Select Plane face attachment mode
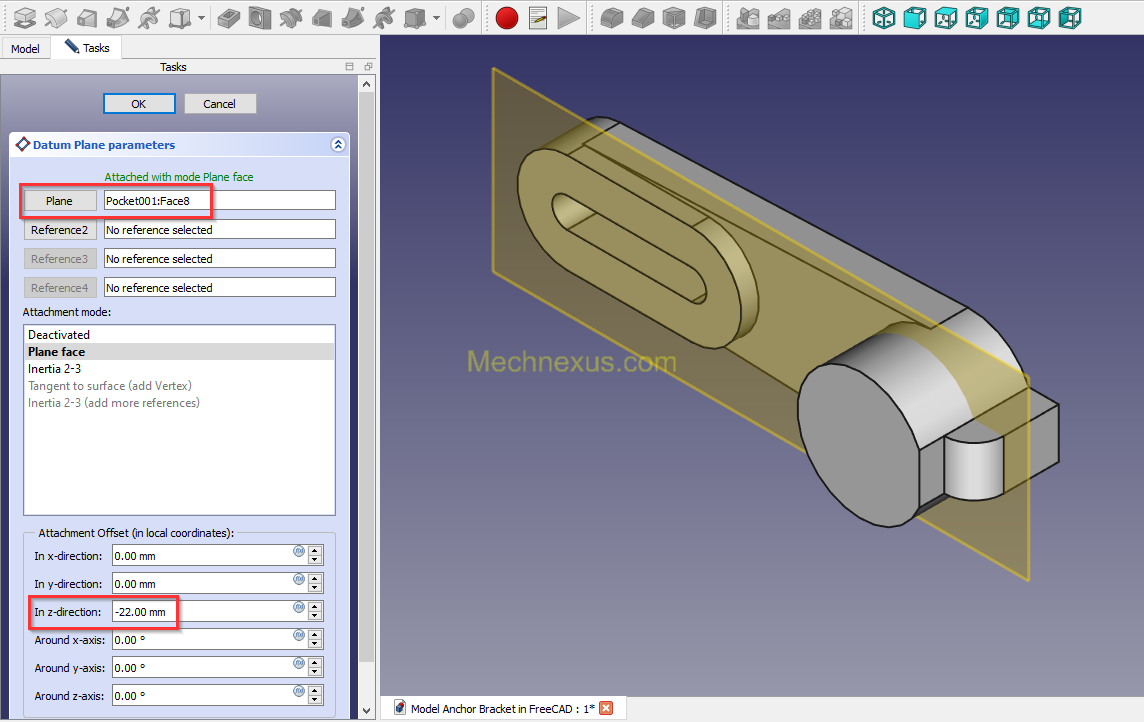This screenshot has width=1144, height=722. (179, 352)
